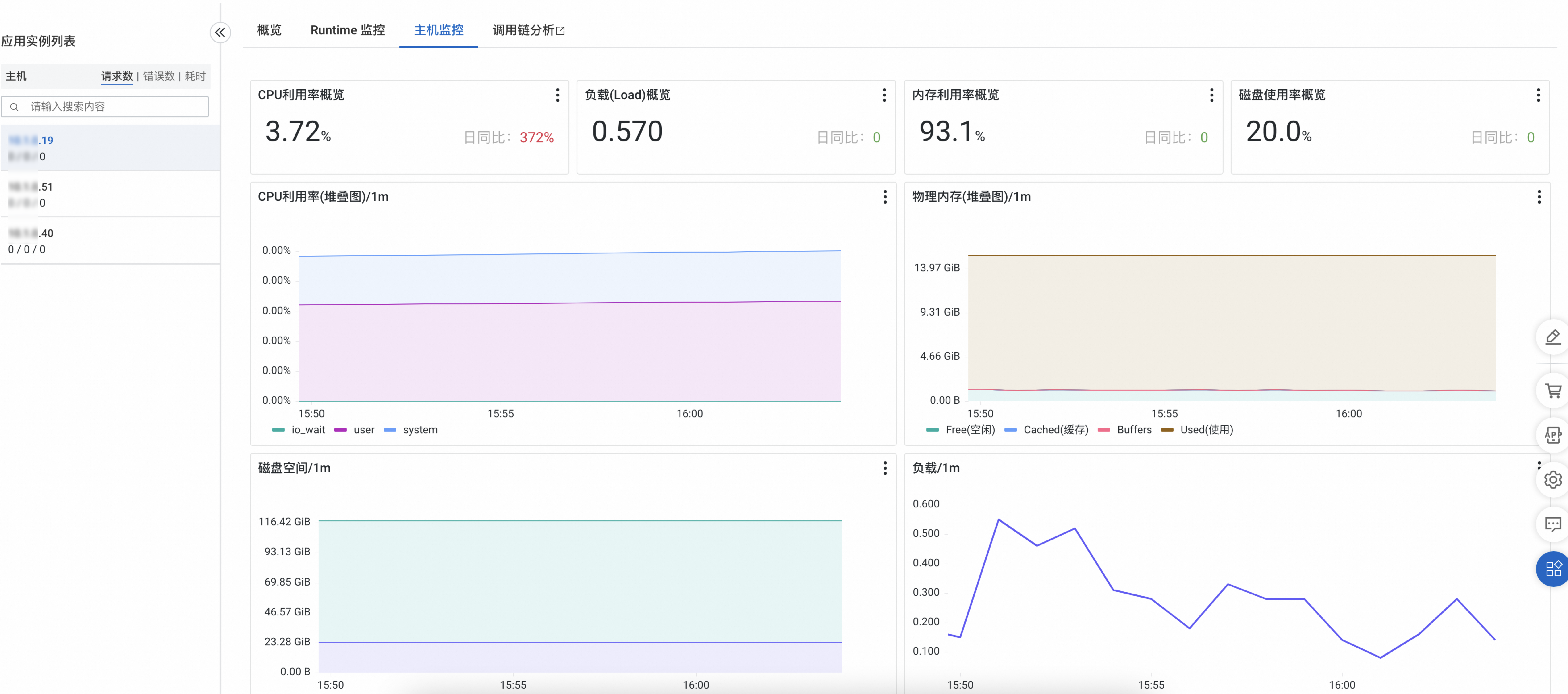Click the search magnifier icon
1568x694 pixels.
click(15, 106)
